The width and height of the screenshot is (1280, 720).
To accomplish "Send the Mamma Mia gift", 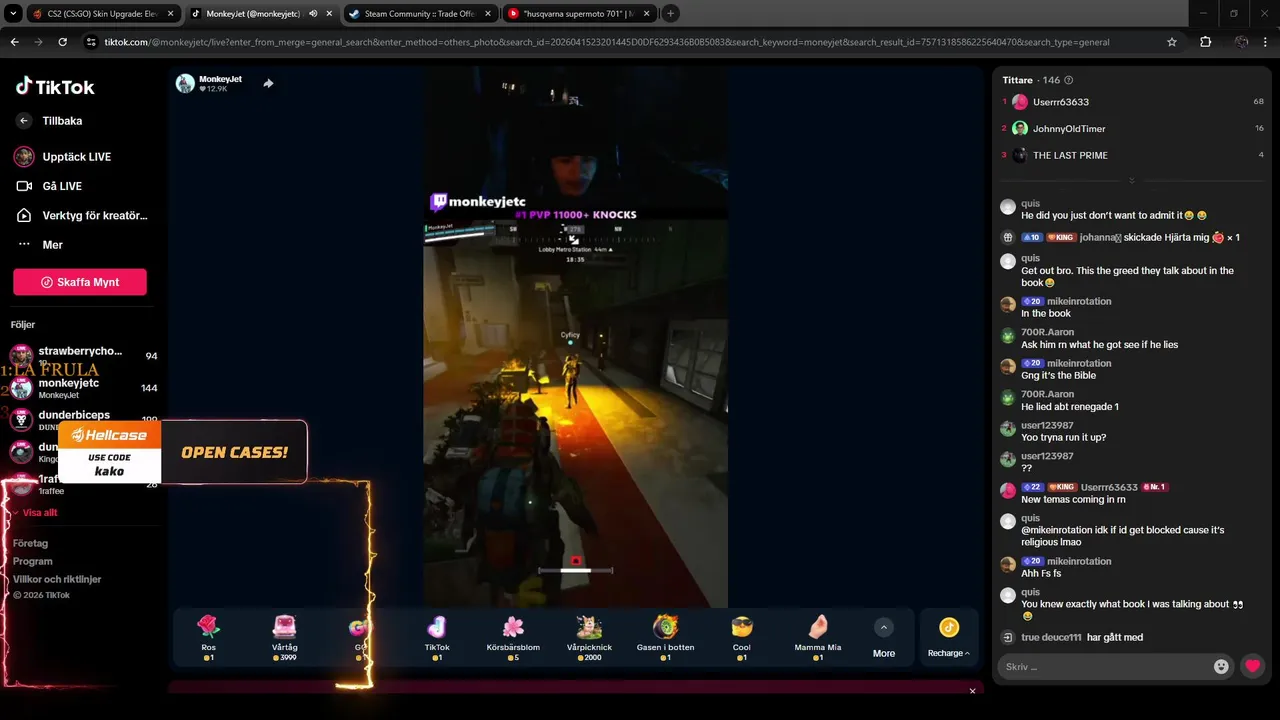I will [x=817, y=637].
